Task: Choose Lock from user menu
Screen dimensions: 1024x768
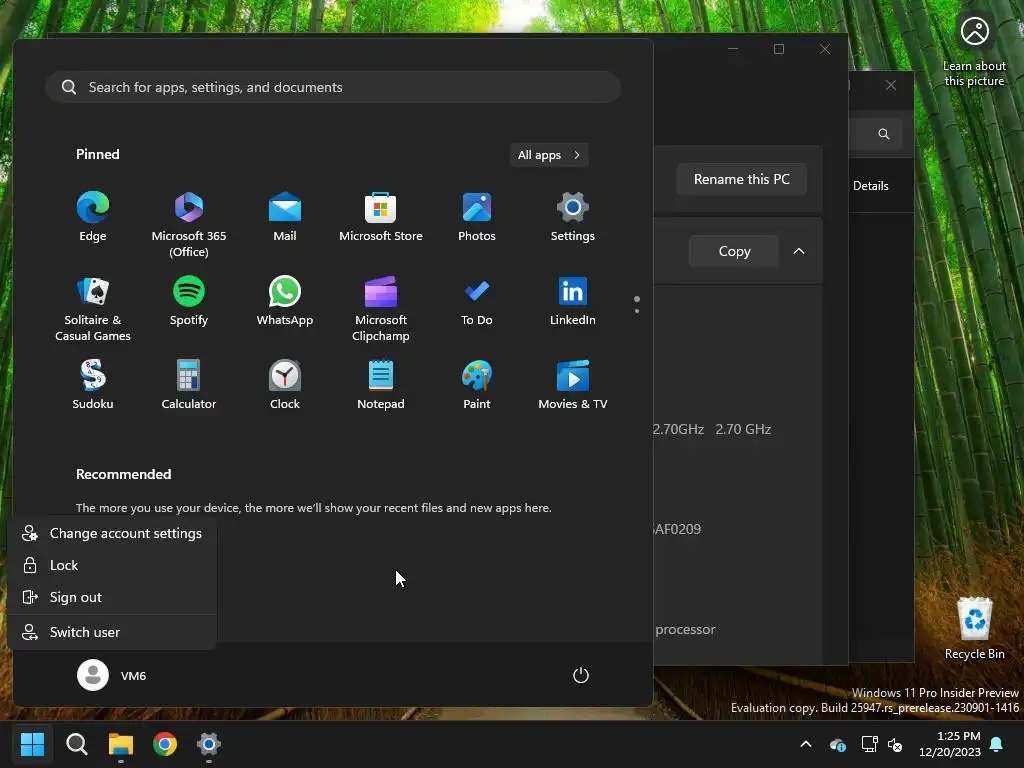Action: [112, 566]
